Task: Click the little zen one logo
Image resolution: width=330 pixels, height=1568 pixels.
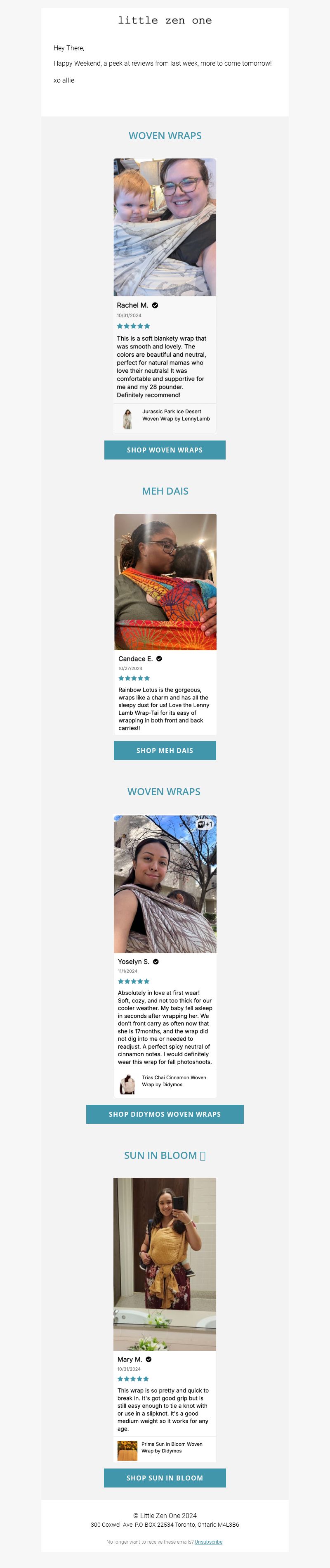Action: [165, 20]
